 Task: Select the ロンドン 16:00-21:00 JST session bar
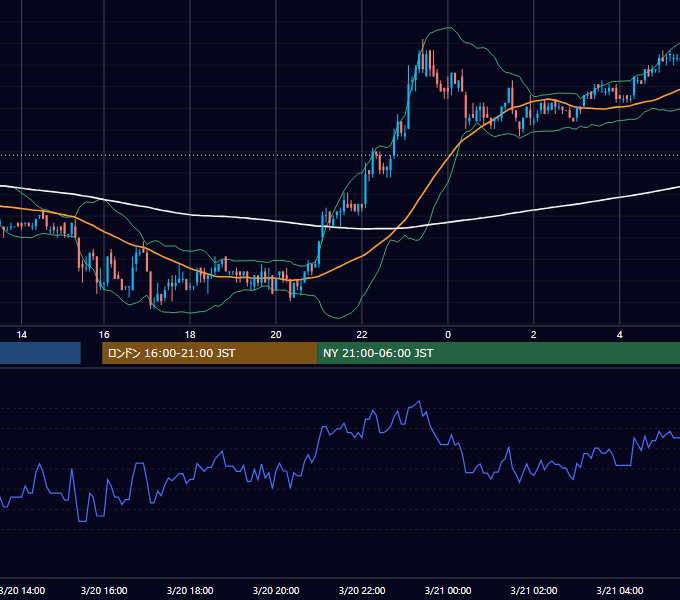[209, 353]
